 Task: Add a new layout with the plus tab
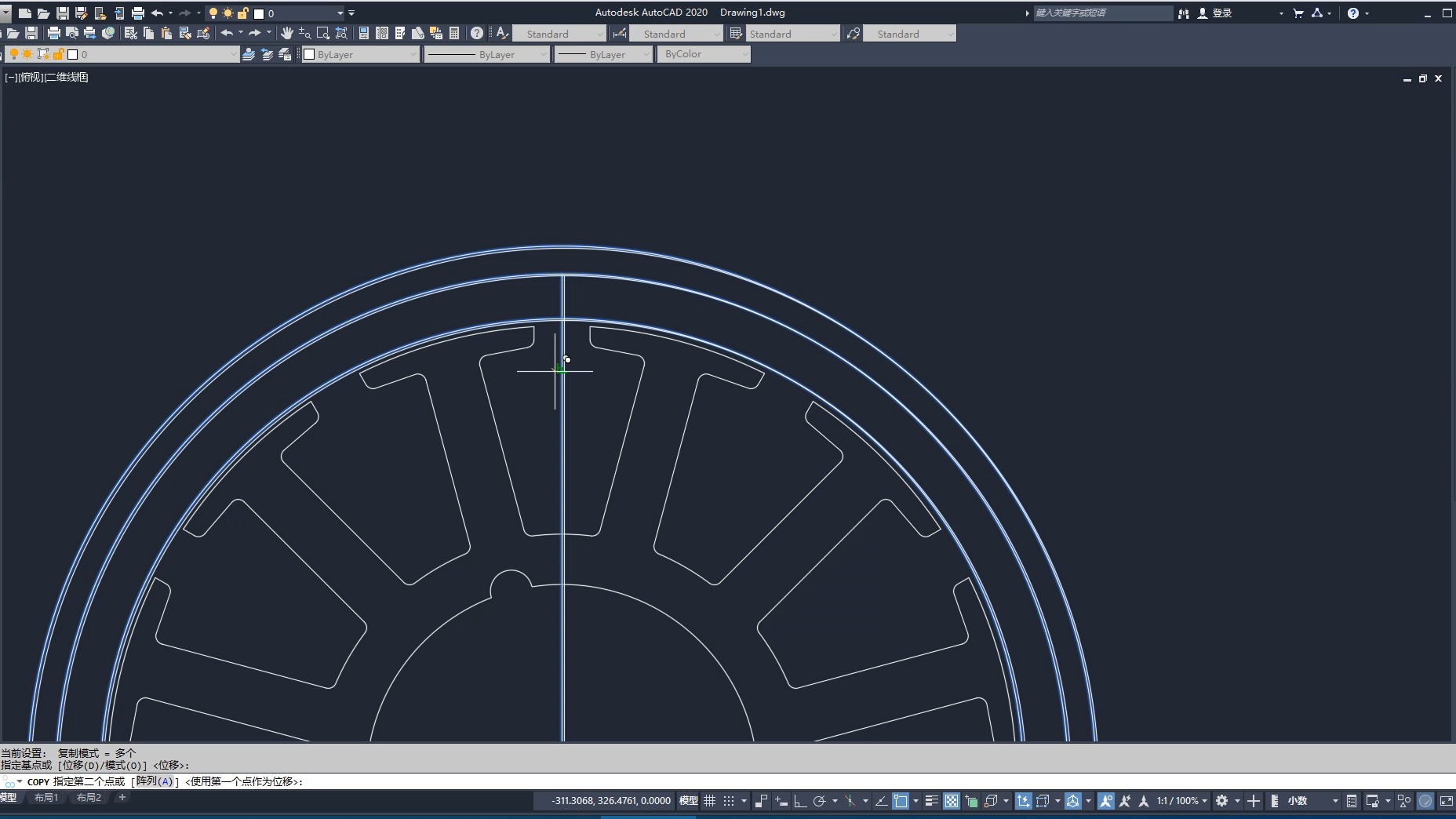pyautogui.click(x=122, y=798)
